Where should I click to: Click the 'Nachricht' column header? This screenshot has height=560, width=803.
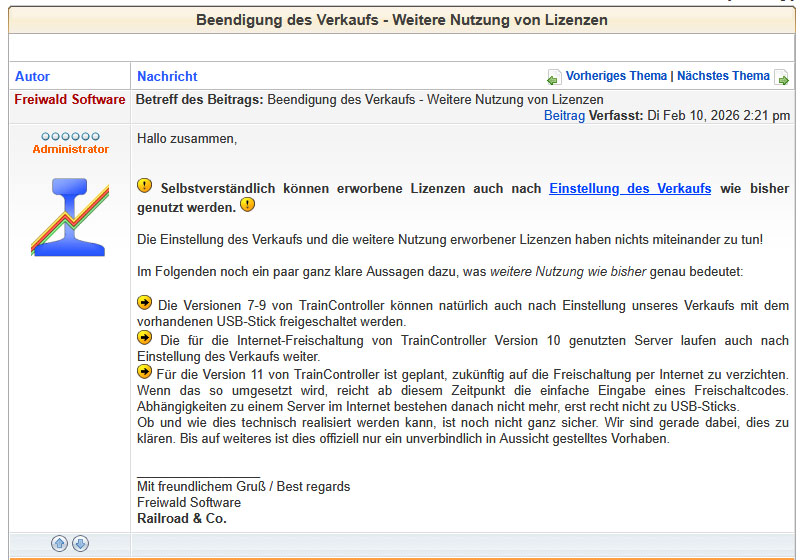[167, 76]
